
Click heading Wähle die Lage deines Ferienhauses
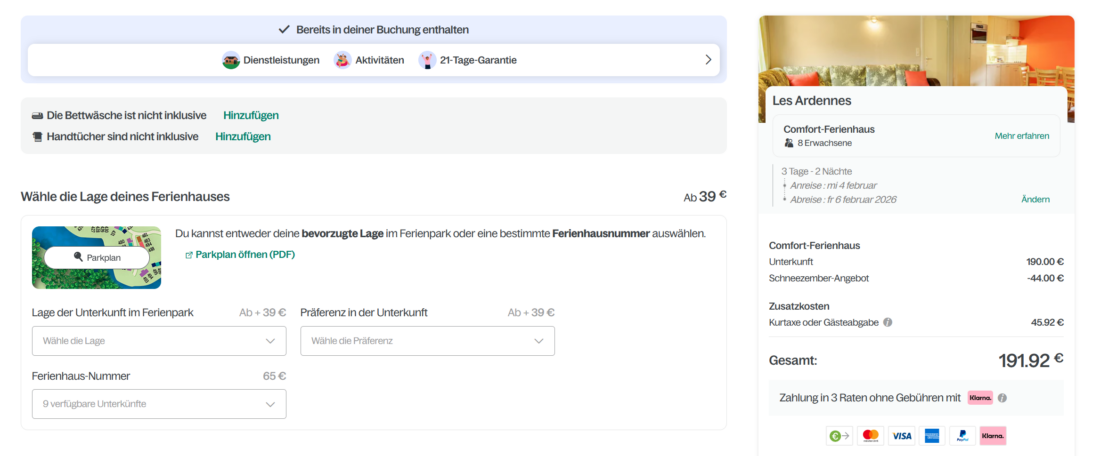tap(126, 197)
